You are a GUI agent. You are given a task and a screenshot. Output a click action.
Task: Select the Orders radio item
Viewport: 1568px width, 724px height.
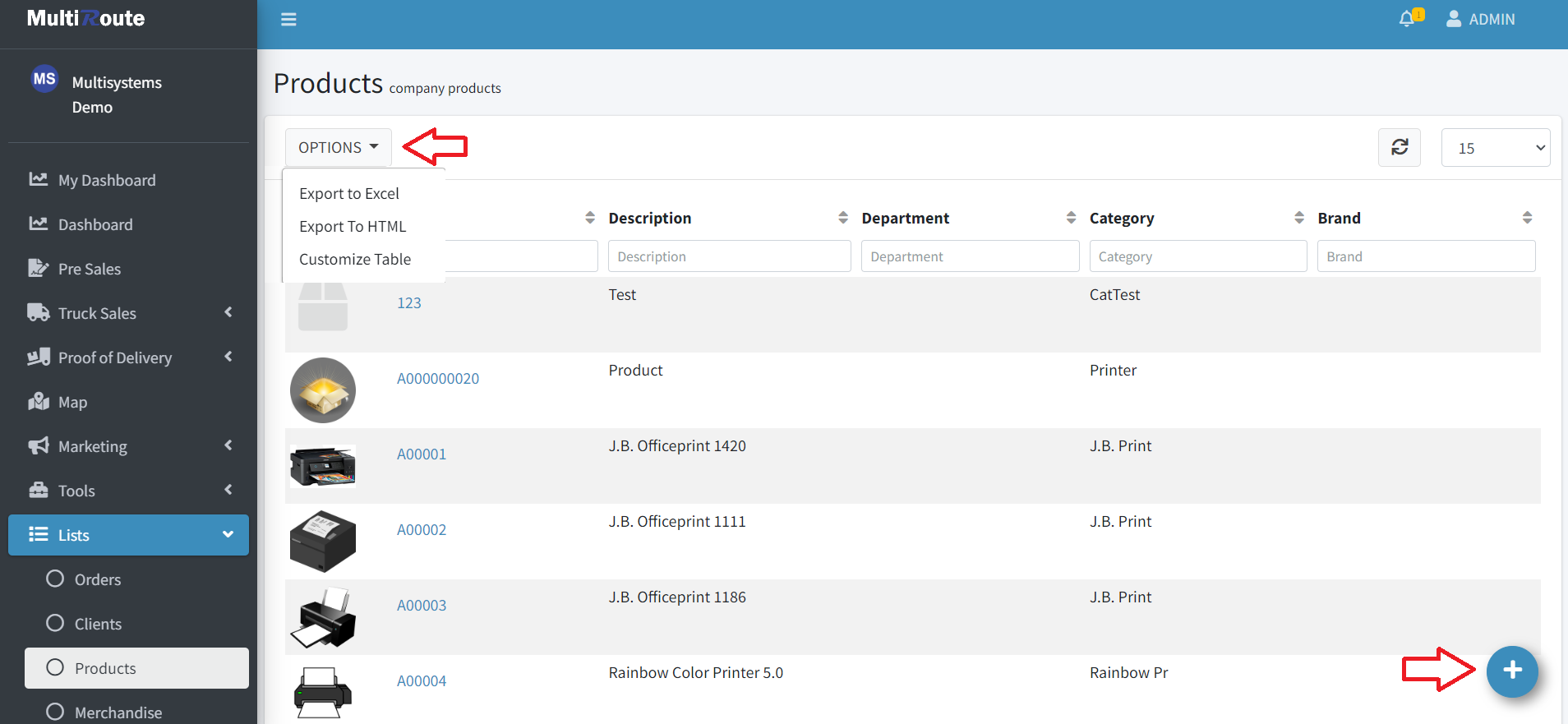pyautogui.click(x=55, y=579)
